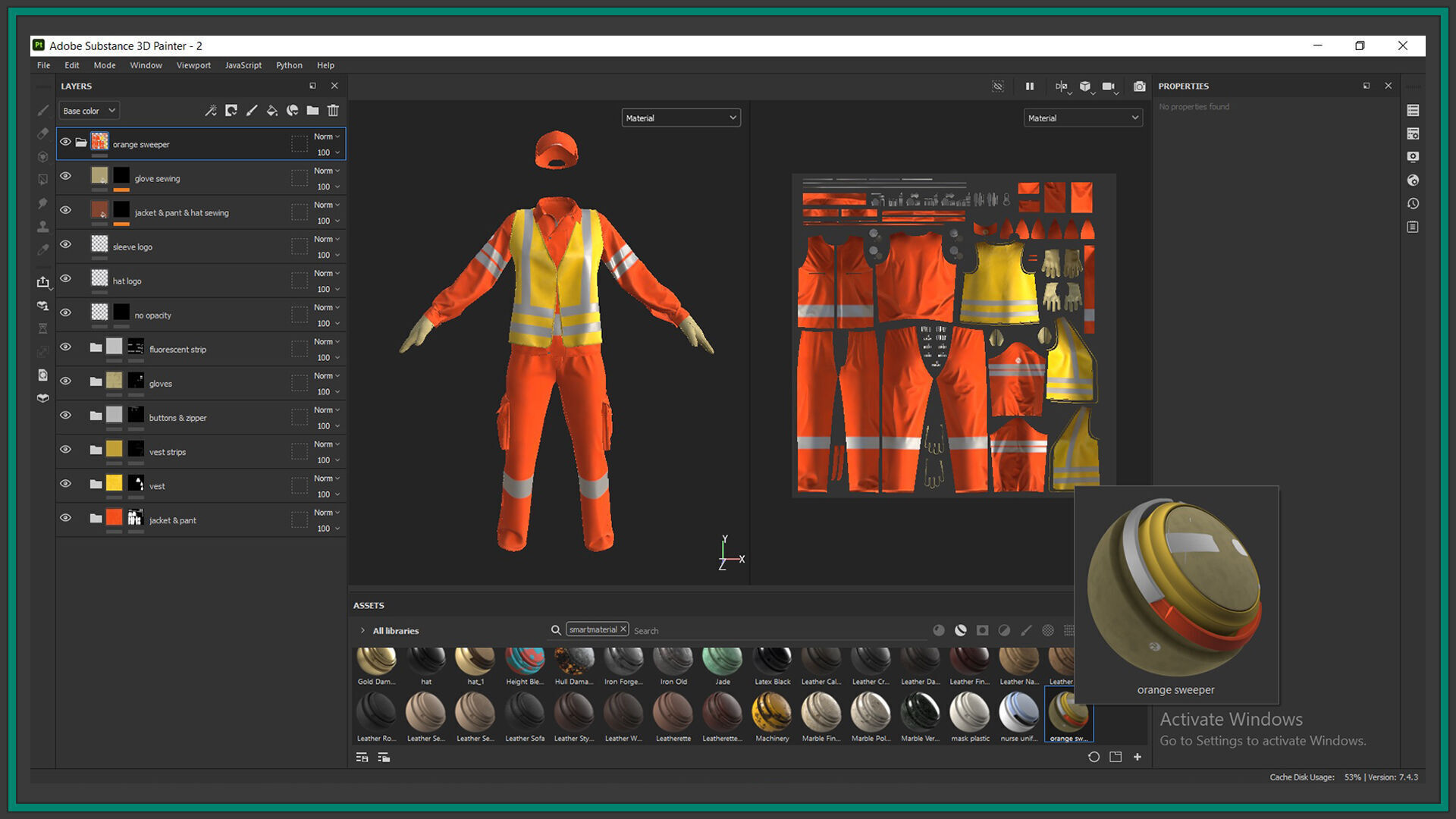Click the vest strips fill color swatch
1456x819 pixels.
114,450
